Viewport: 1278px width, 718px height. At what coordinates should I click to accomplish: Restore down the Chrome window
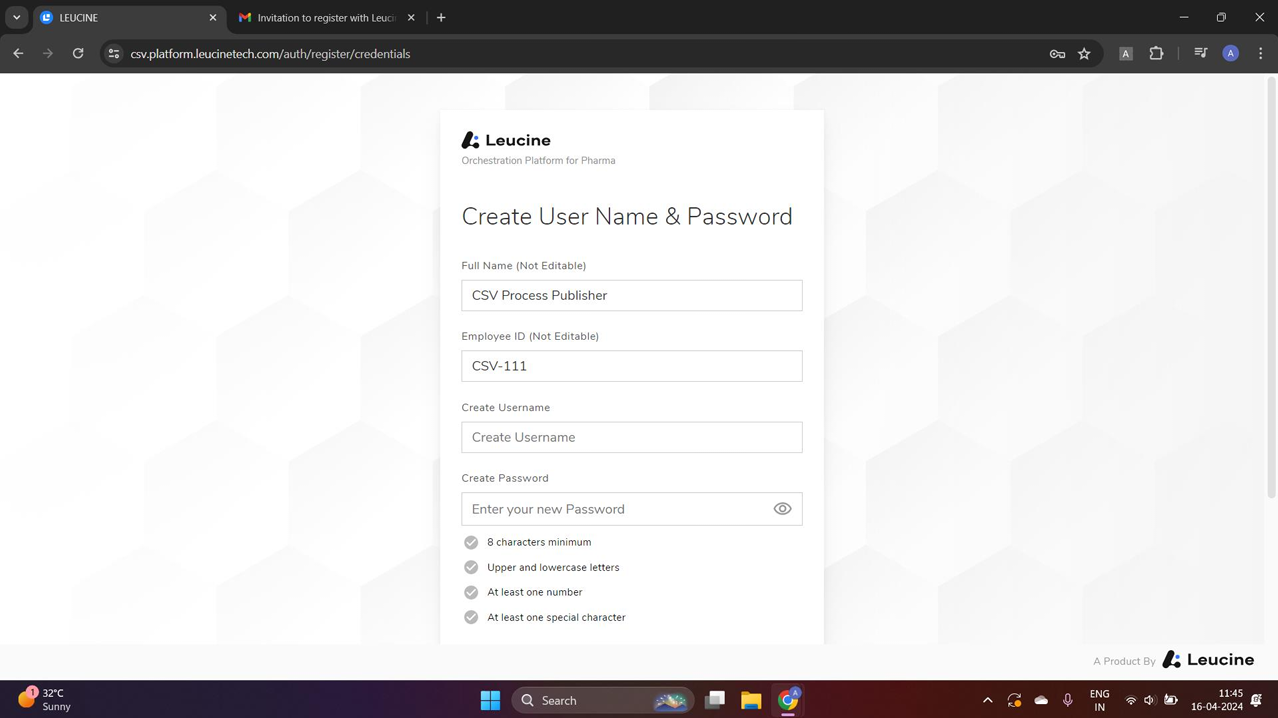[1221, 17]
